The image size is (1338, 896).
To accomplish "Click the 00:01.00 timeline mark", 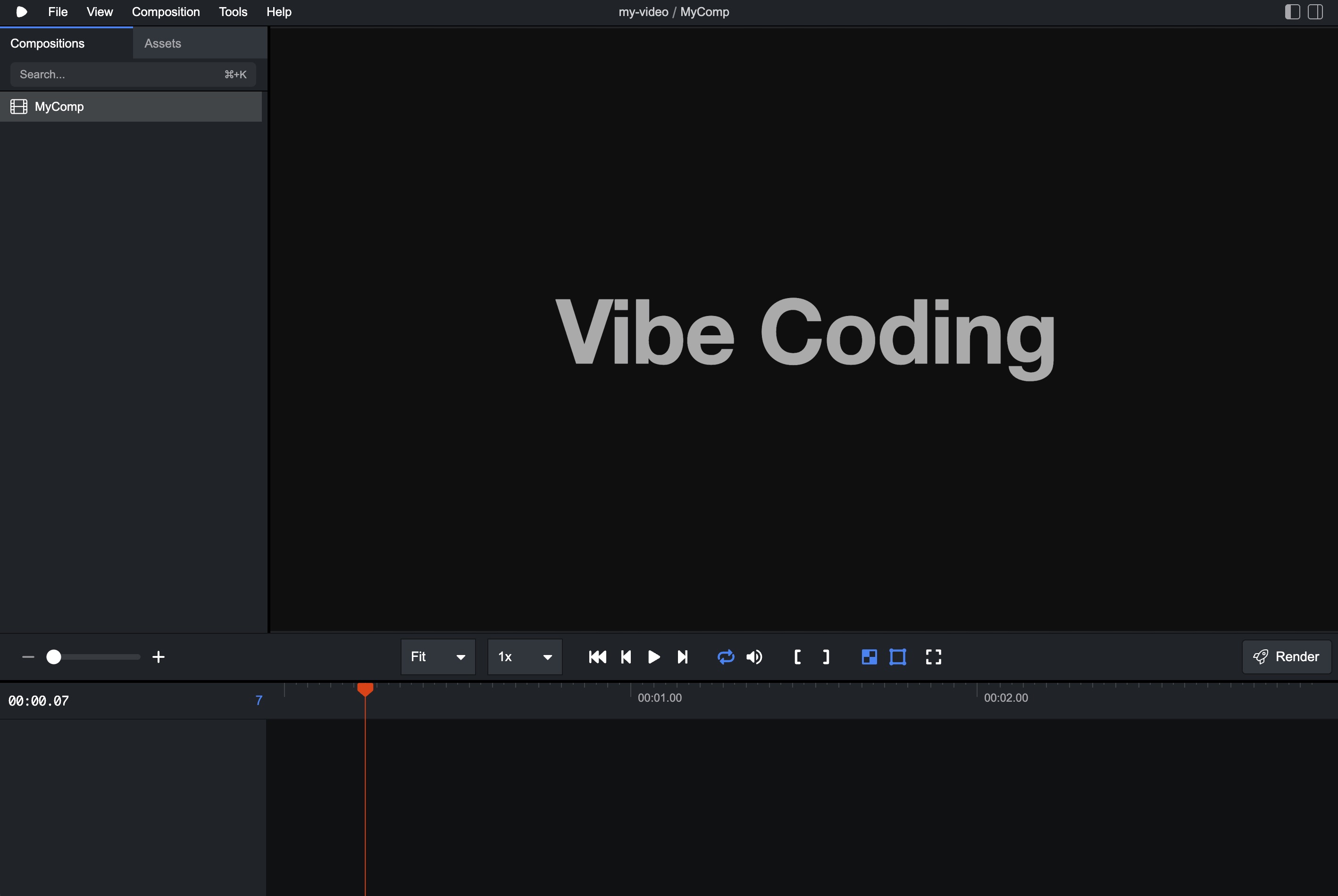I will click(x=660, y=698).
